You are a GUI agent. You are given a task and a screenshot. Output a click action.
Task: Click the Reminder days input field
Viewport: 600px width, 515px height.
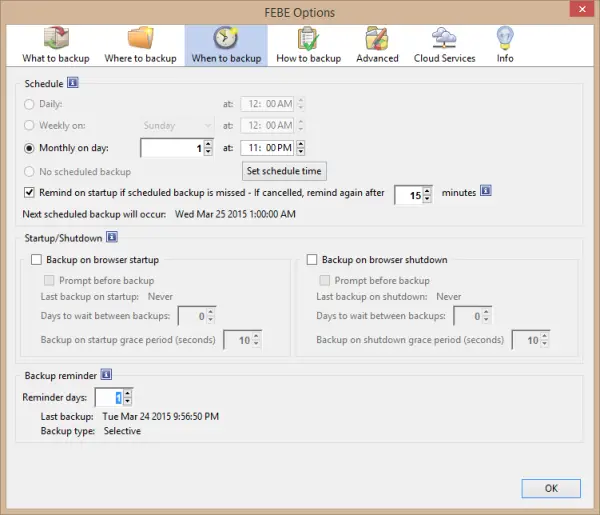[109, 397]
